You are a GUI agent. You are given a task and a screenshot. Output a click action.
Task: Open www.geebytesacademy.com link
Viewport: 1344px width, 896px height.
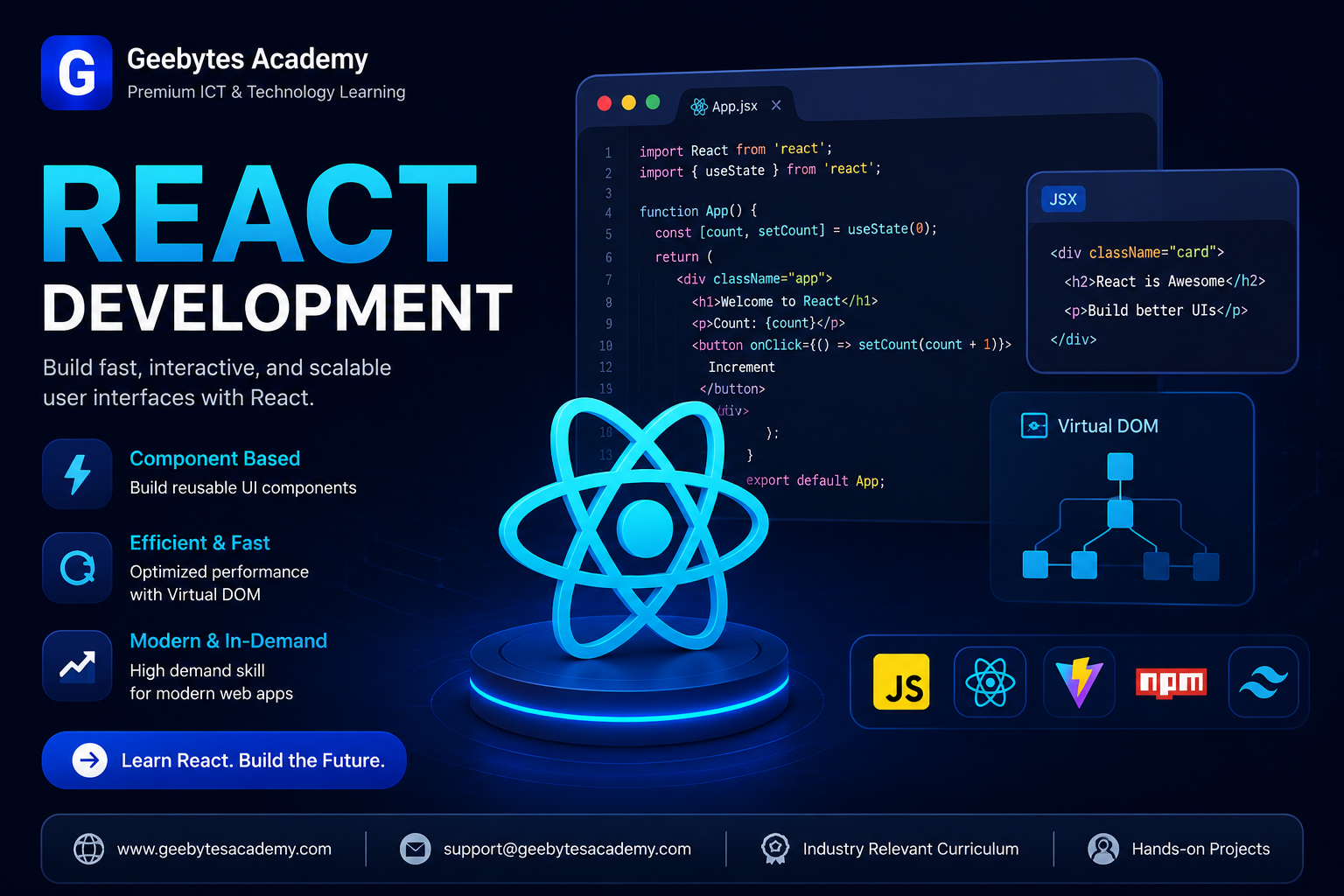[x=224, y=849]
